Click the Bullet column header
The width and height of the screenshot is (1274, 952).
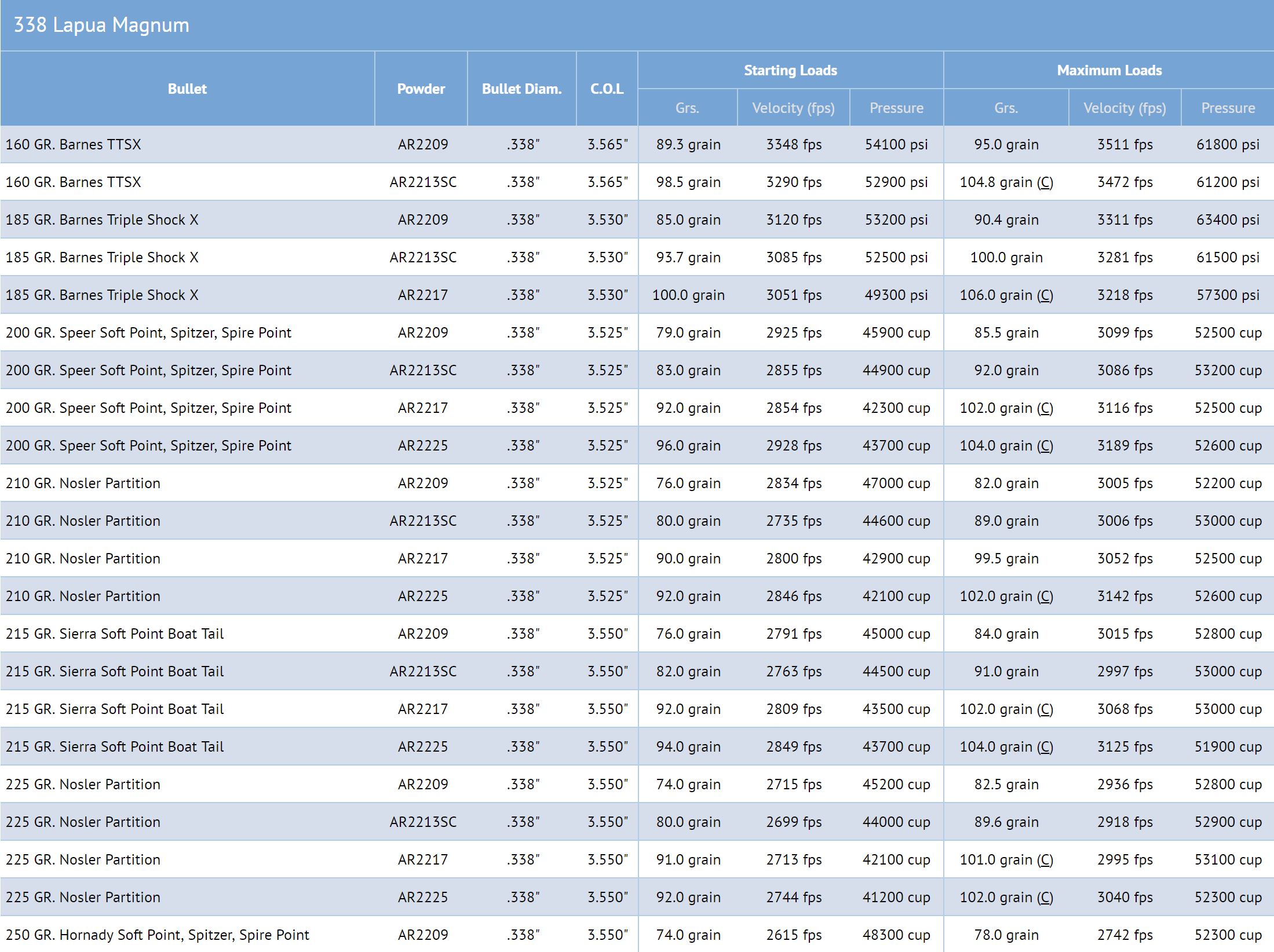[187, 89]
